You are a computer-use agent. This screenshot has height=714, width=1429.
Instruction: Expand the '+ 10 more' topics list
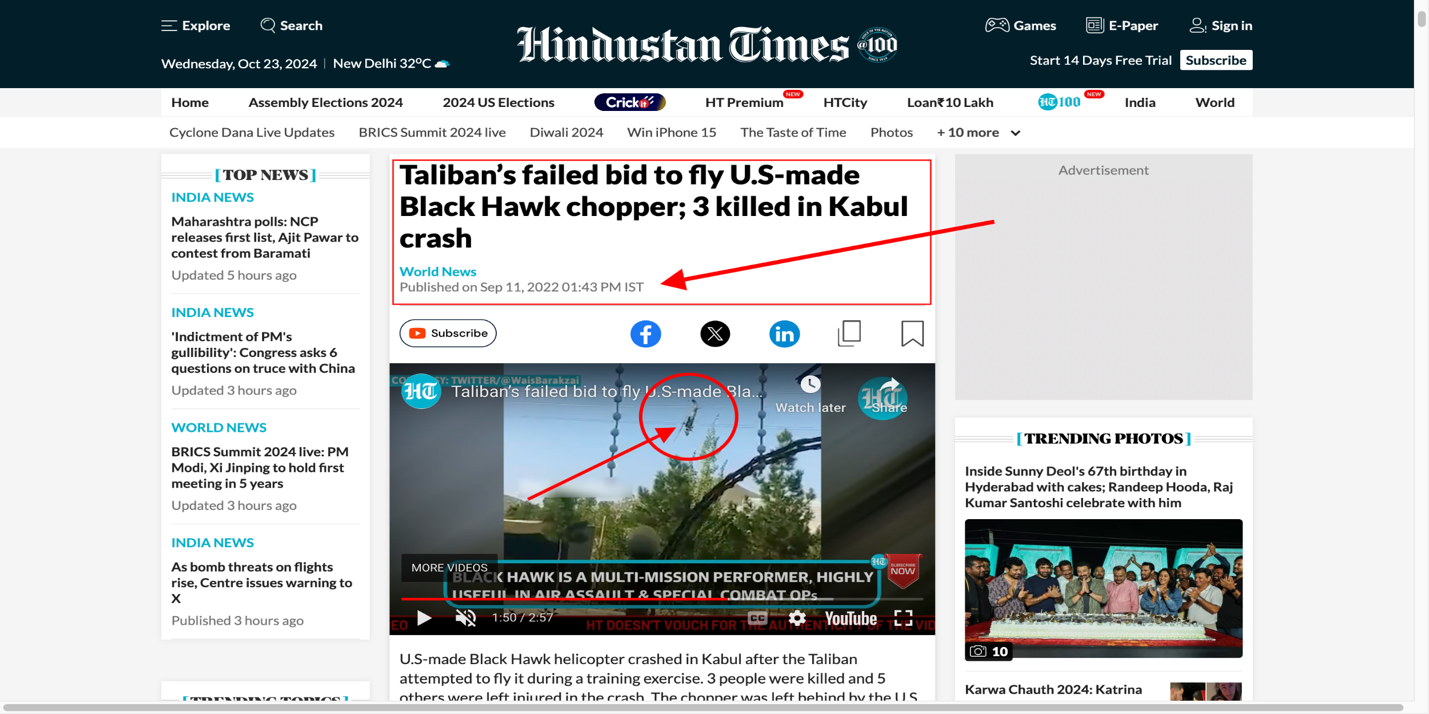pyautogui.click(x=979, y=132)
